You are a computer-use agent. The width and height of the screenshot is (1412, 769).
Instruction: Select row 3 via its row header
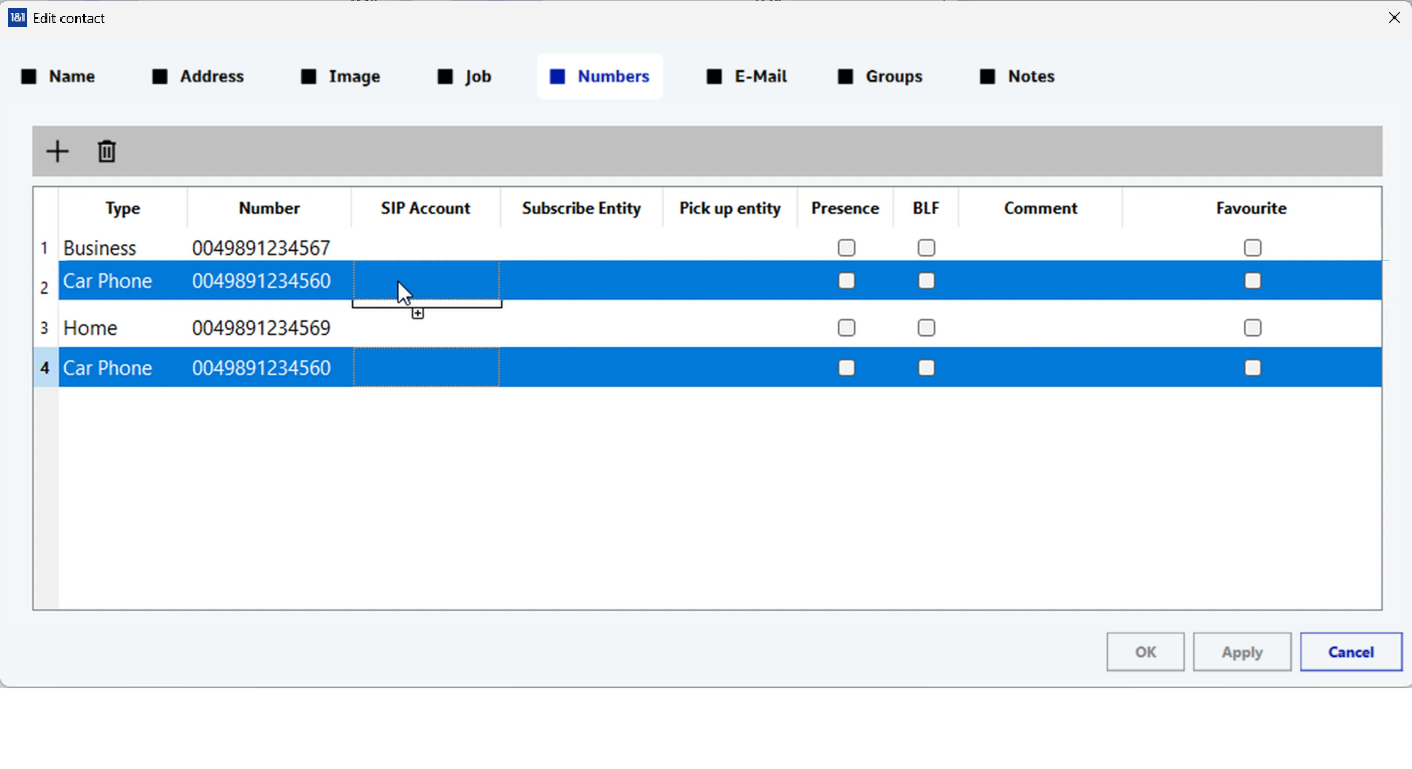45,328
